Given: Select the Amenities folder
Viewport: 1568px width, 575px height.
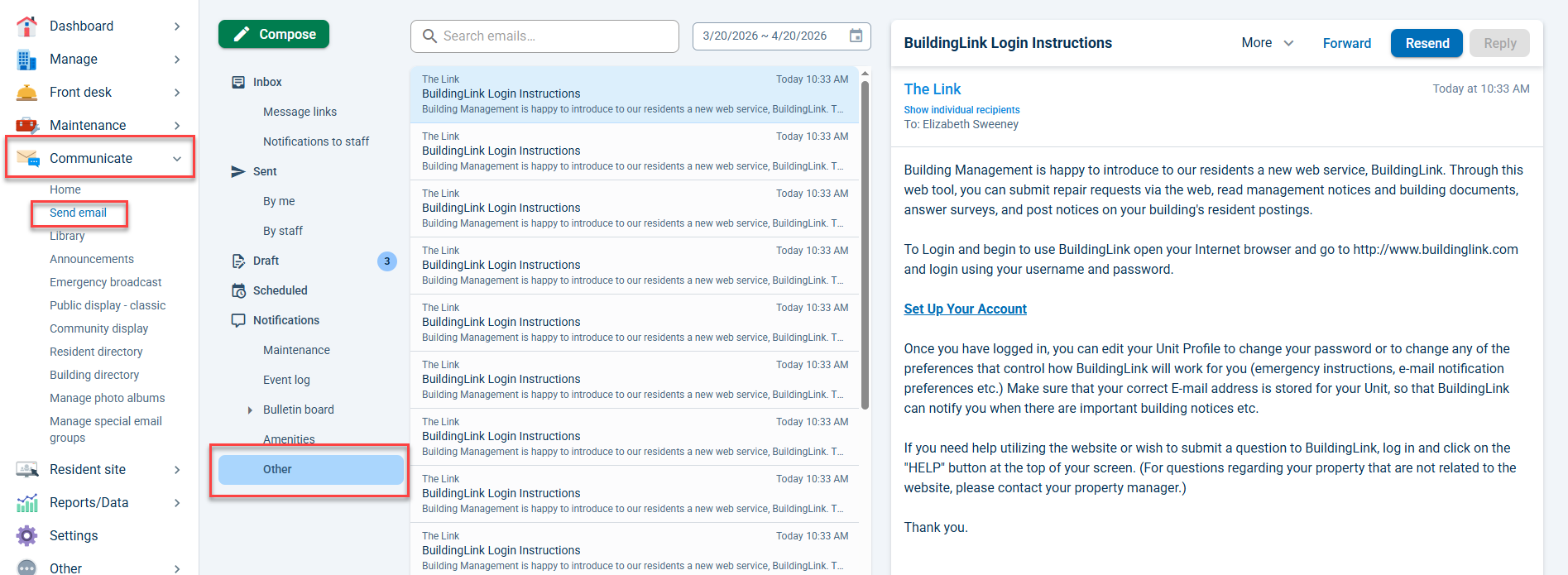Looking at the screenshot, I should coord(289,439).
